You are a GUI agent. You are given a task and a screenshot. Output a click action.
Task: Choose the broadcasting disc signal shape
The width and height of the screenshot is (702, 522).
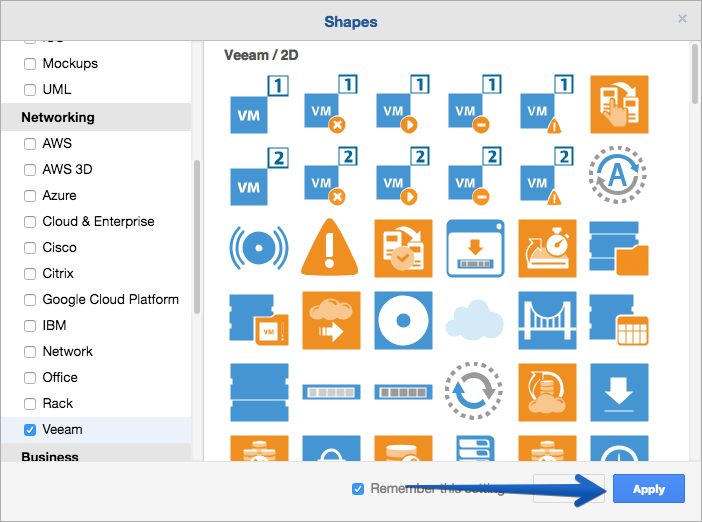[258, 248]
